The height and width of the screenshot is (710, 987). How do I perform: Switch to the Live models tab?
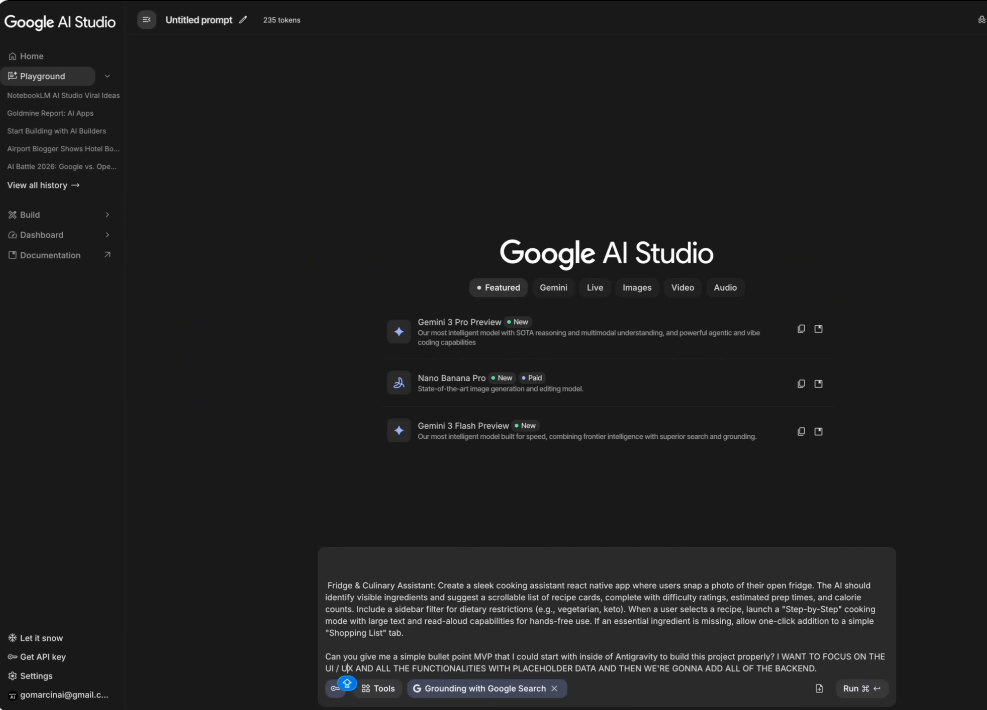pyautogui.click(x=595, y=288)
